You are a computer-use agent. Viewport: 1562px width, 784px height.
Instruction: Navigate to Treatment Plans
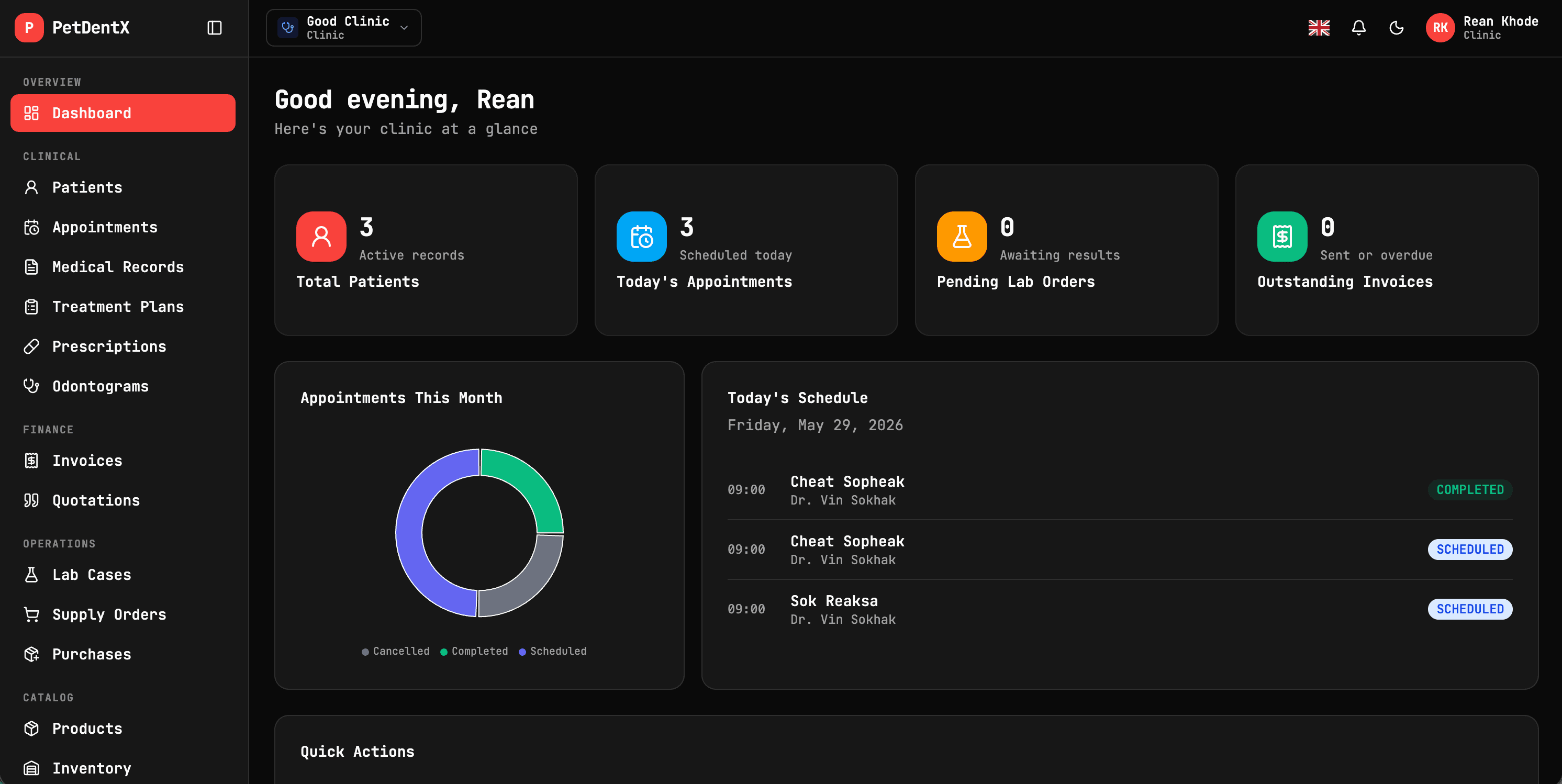pos(122,307)
